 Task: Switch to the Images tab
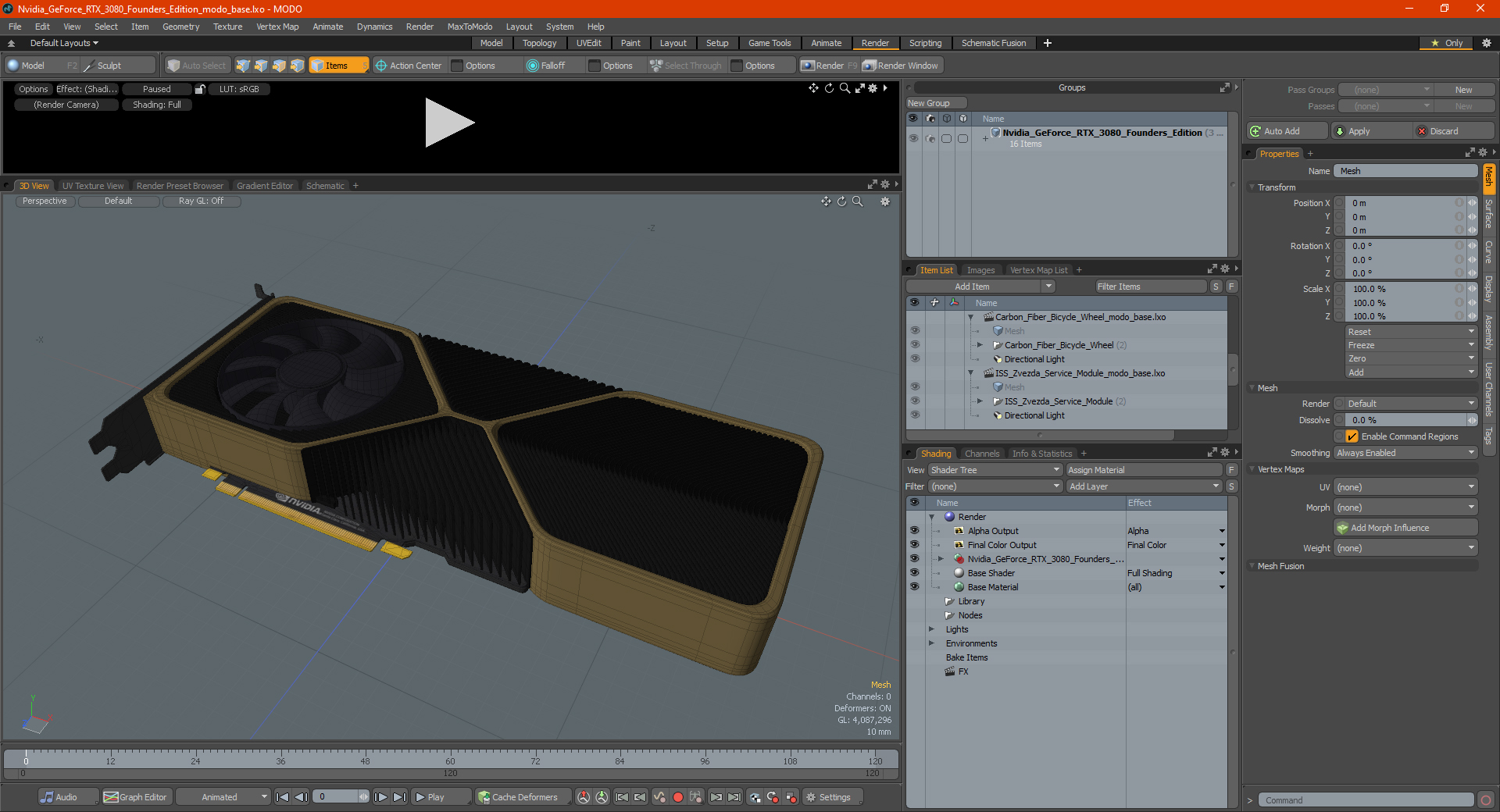click(980, 270)
